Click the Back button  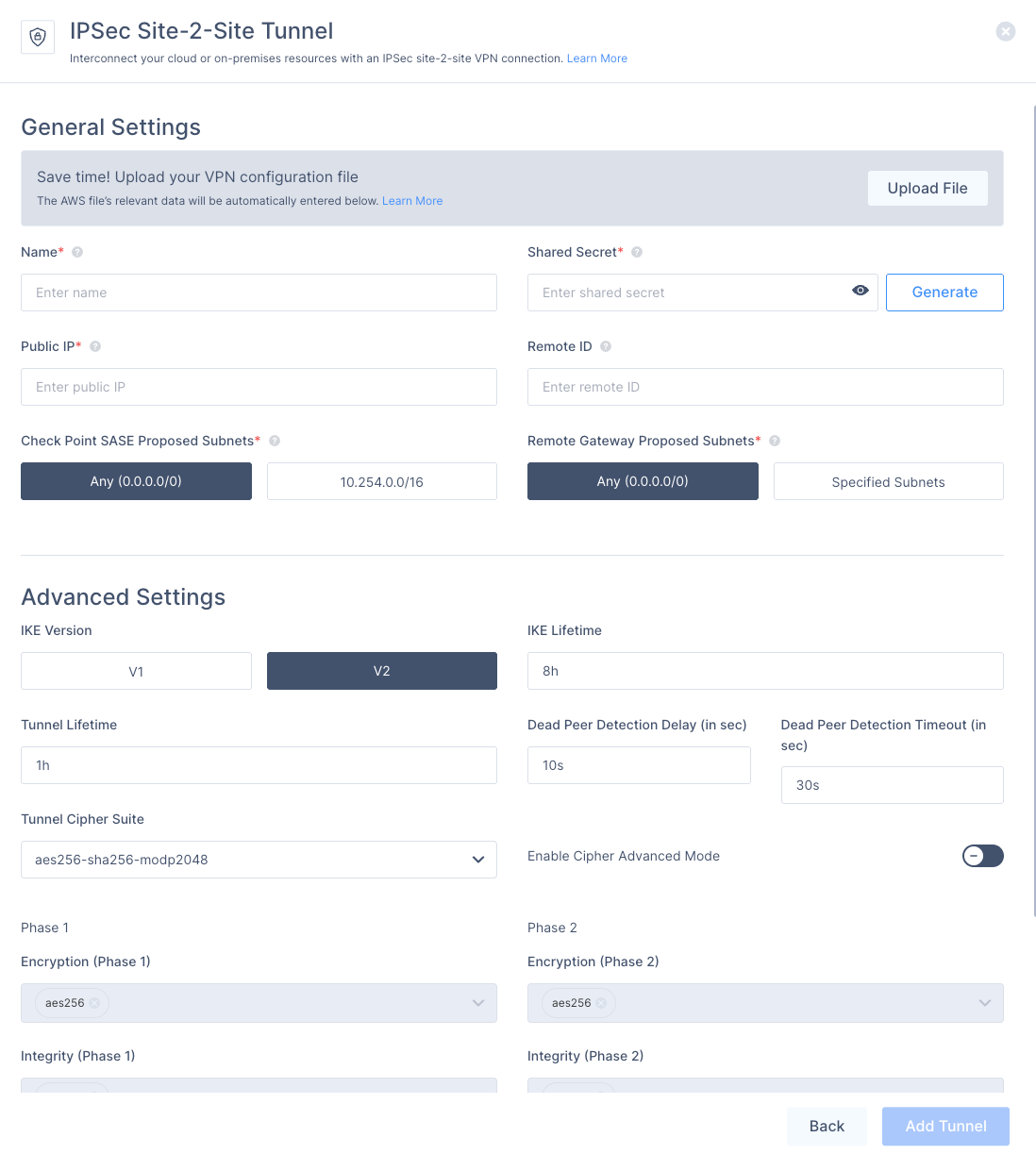827,1126
